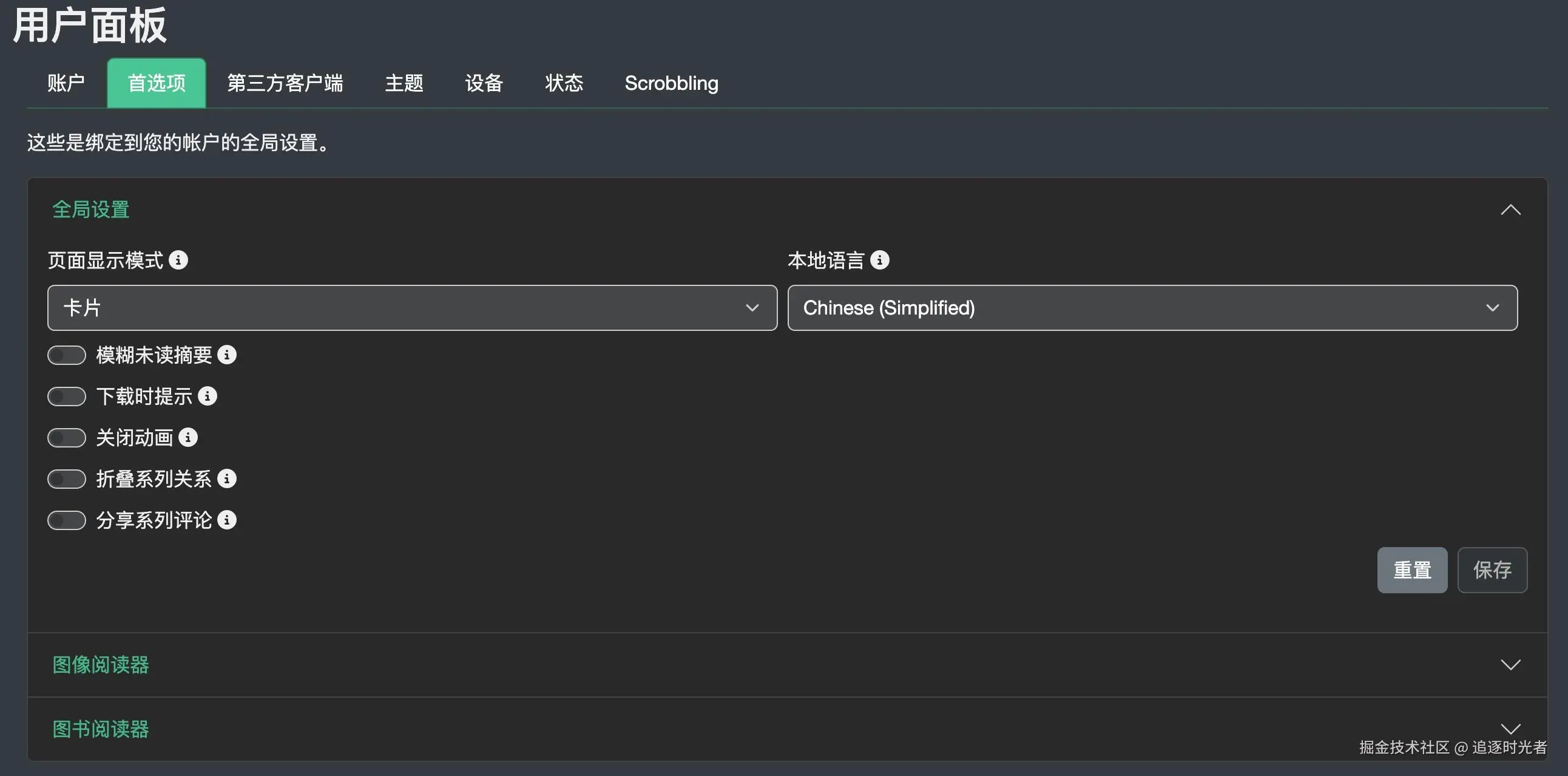Enable the 折叠系列关系 toggle
The height and width of the screenshot is (776, 1568).
(x=67, y=479)
